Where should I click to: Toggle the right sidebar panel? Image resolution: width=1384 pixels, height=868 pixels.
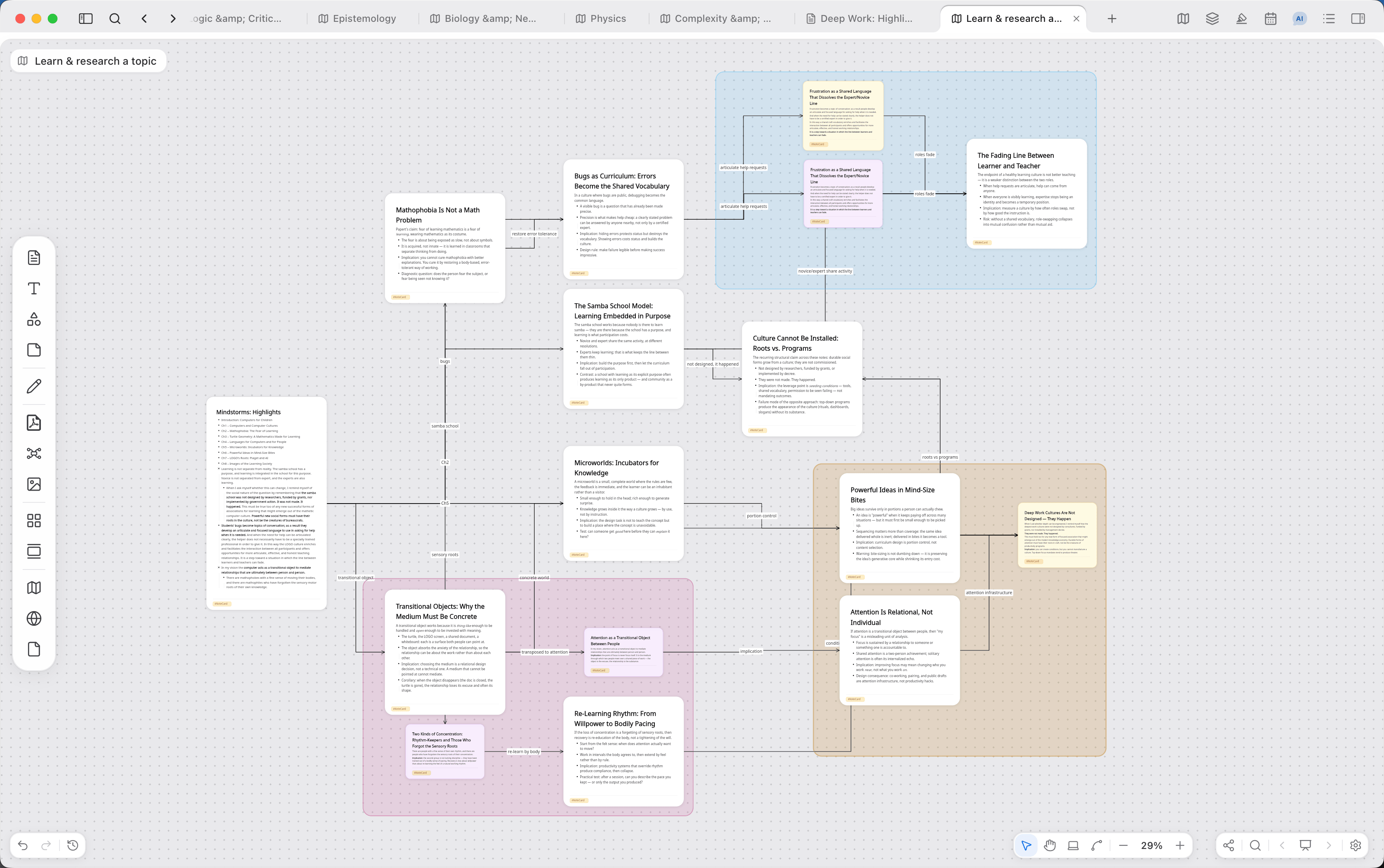[x=1358, y=18]
